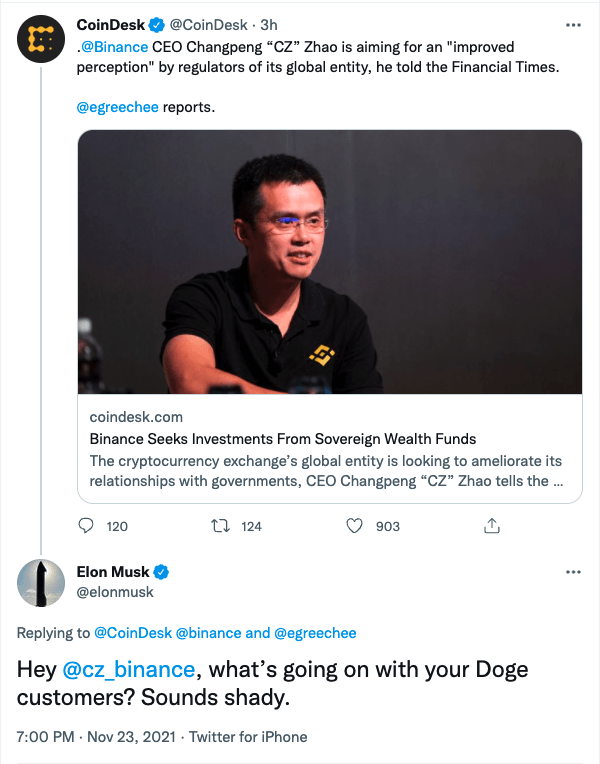Click the reply icon on CoinDesk tweet
Image resolution: width=600 pixels, height=764 pixels.
(86, 525)
